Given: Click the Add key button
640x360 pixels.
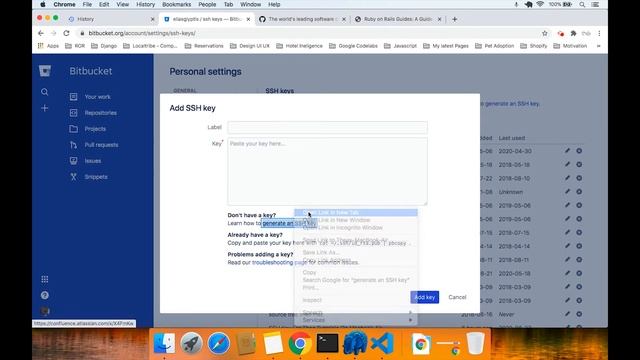Looking at the screenshot, I should click(x=424, y=297).
